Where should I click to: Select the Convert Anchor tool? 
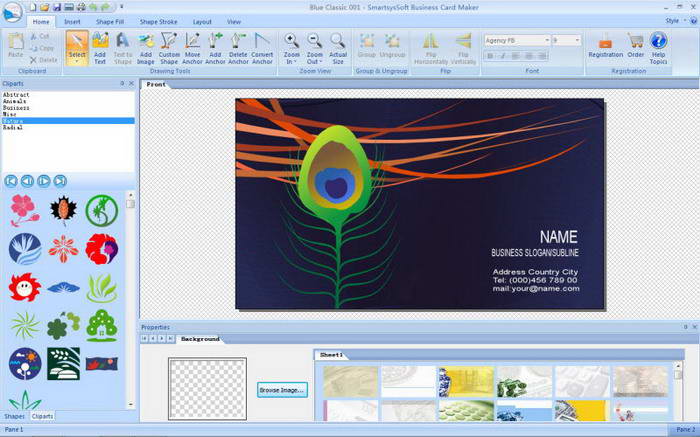point(262,48)
